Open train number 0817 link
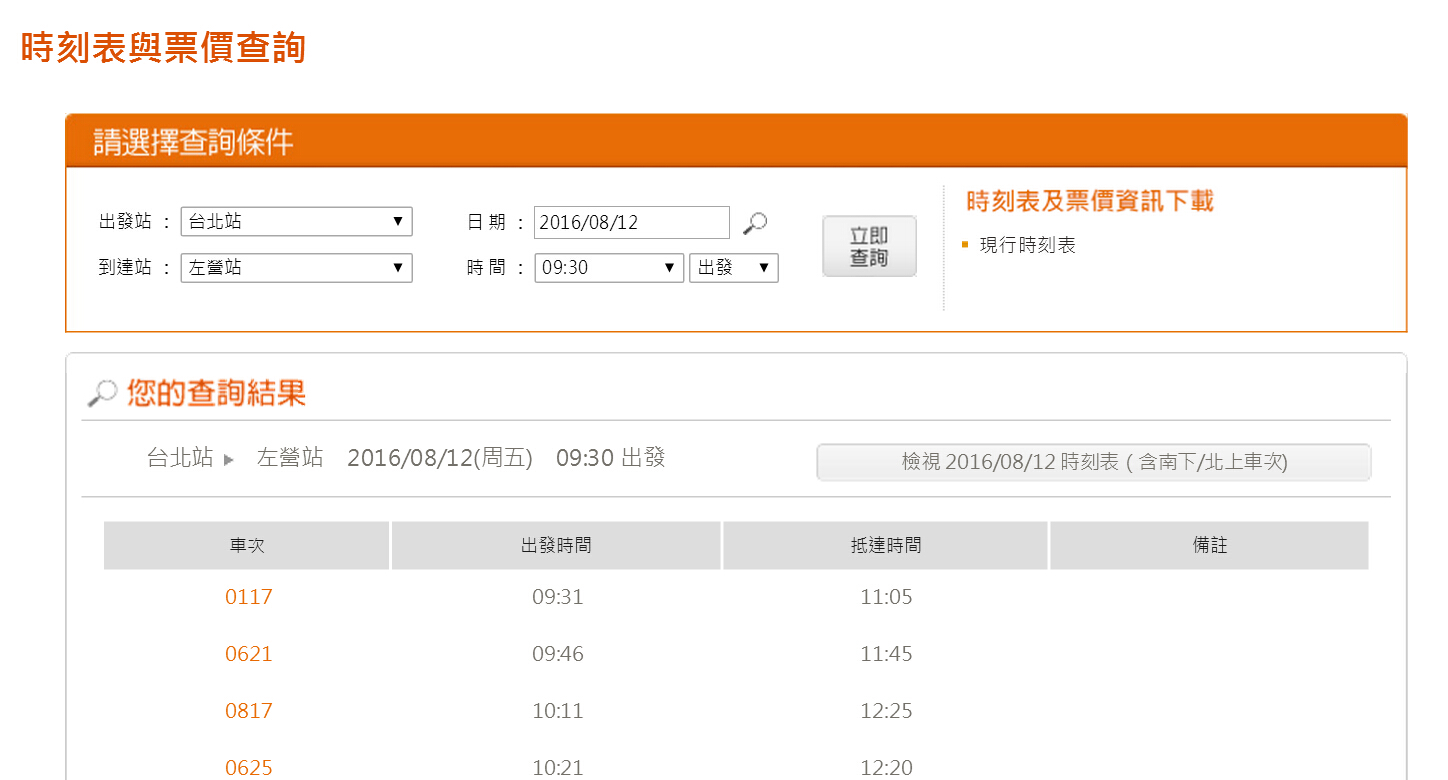 (x=249, y=711)
